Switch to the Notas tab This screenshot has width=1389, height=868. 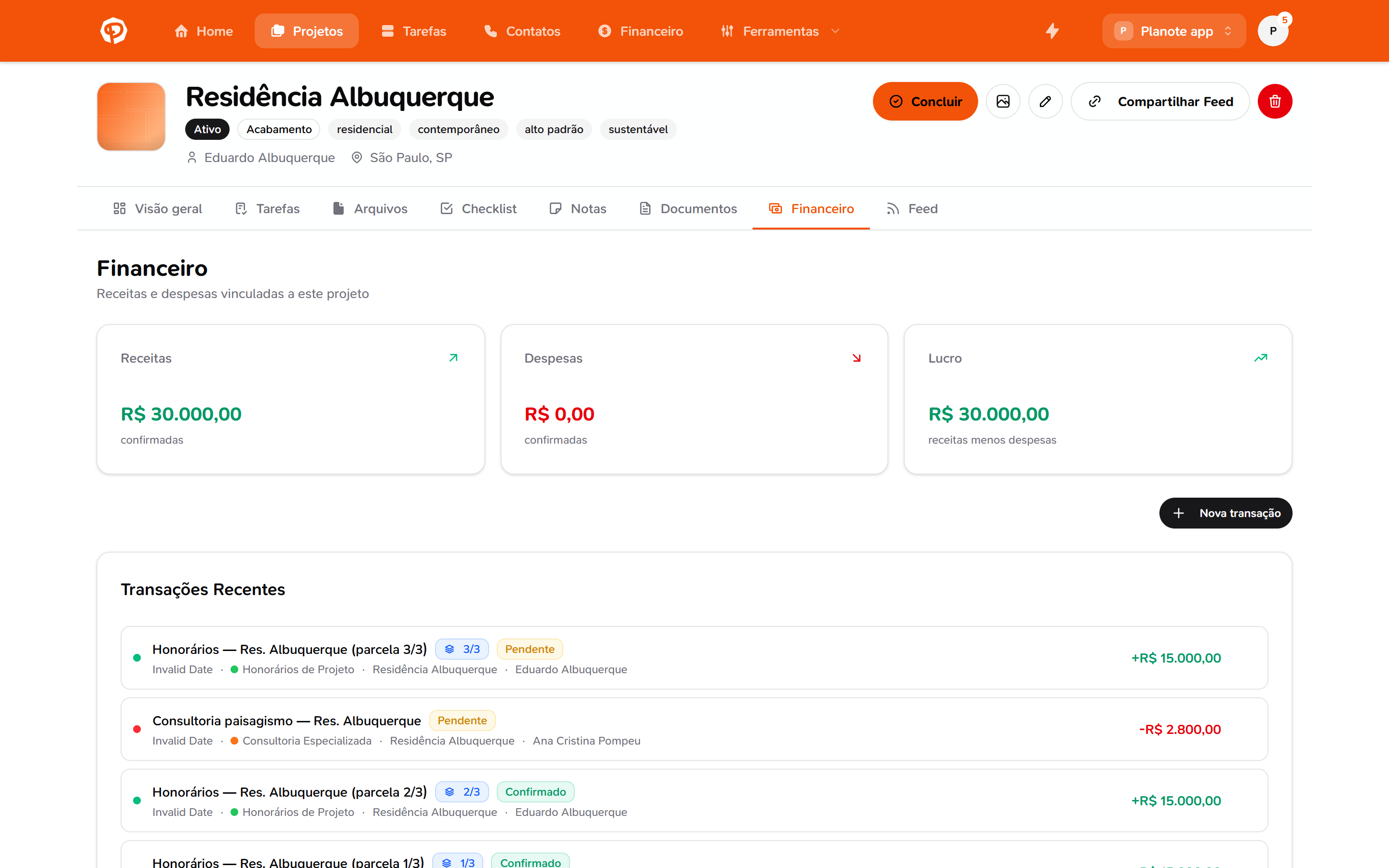click(x=577, y=208)
